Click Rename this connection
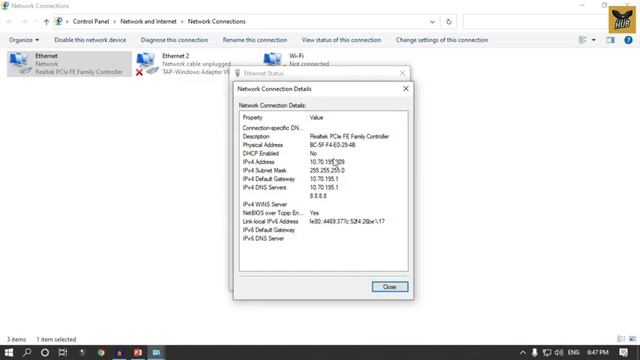Image resolution: width=640 pixels, height=360 pixels. [x=255, y=40]
